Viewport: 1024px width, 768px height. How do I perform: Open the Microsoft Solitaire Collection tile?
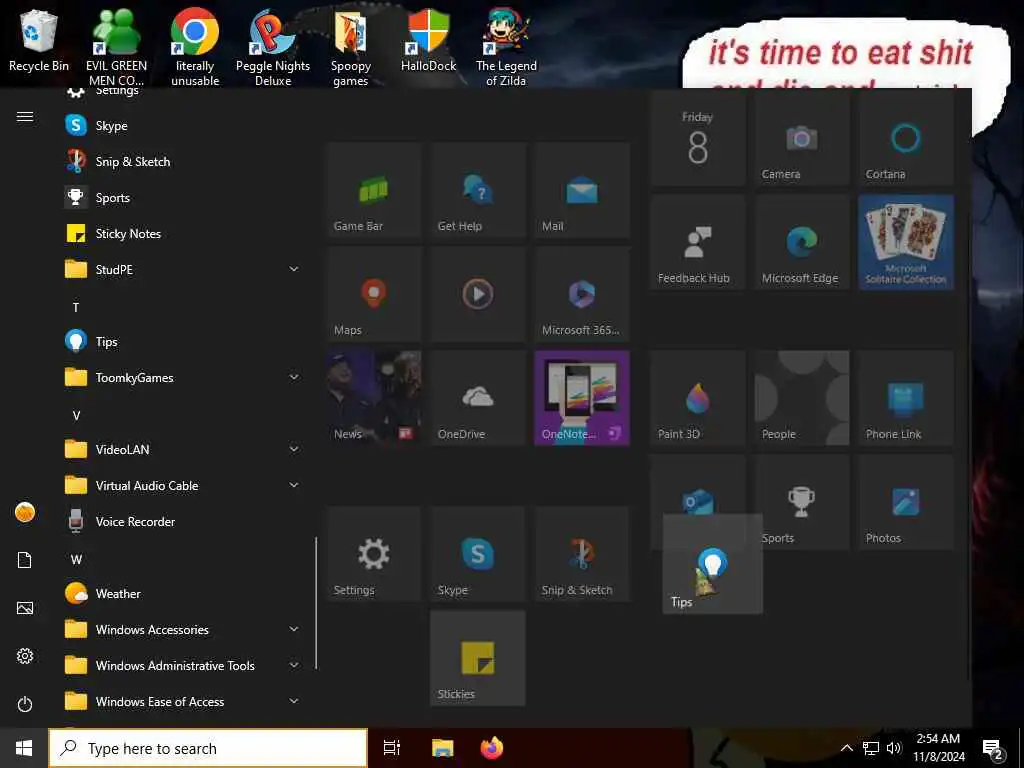(x=906, y=242)
